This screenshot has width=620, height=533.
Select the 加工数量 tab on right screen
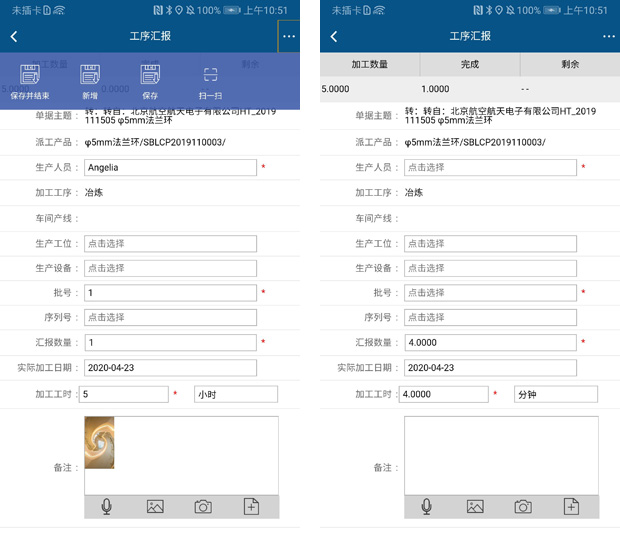pyautogui.click(x=369, y=64)
